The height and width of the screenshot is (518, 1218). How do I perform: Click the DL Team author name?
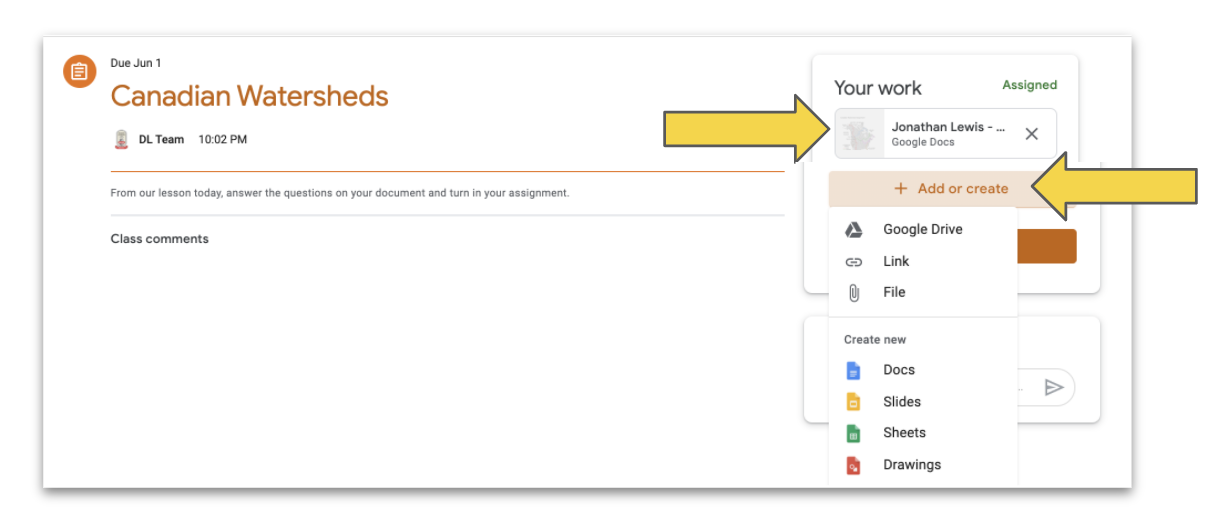pyautogui.click(x=161, y=140)
